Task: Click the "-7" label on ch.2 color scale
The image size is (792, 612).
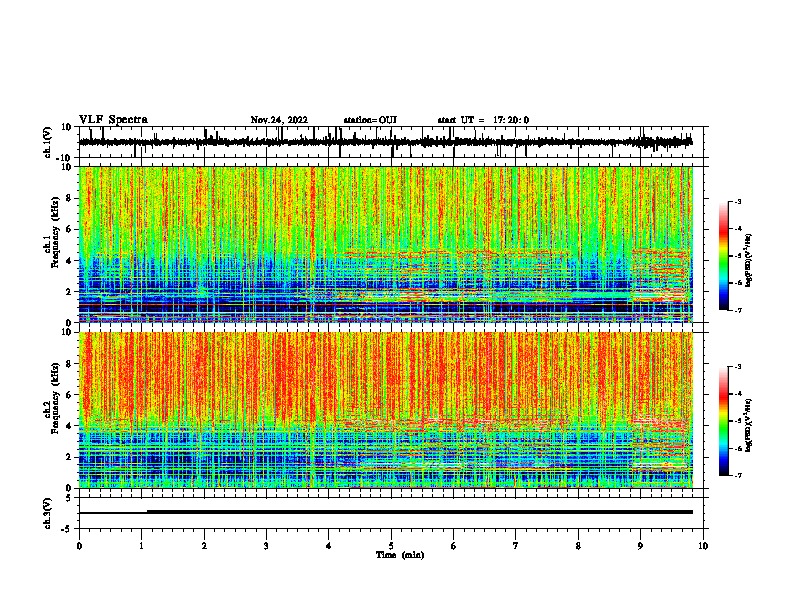Action: point(737,475)
